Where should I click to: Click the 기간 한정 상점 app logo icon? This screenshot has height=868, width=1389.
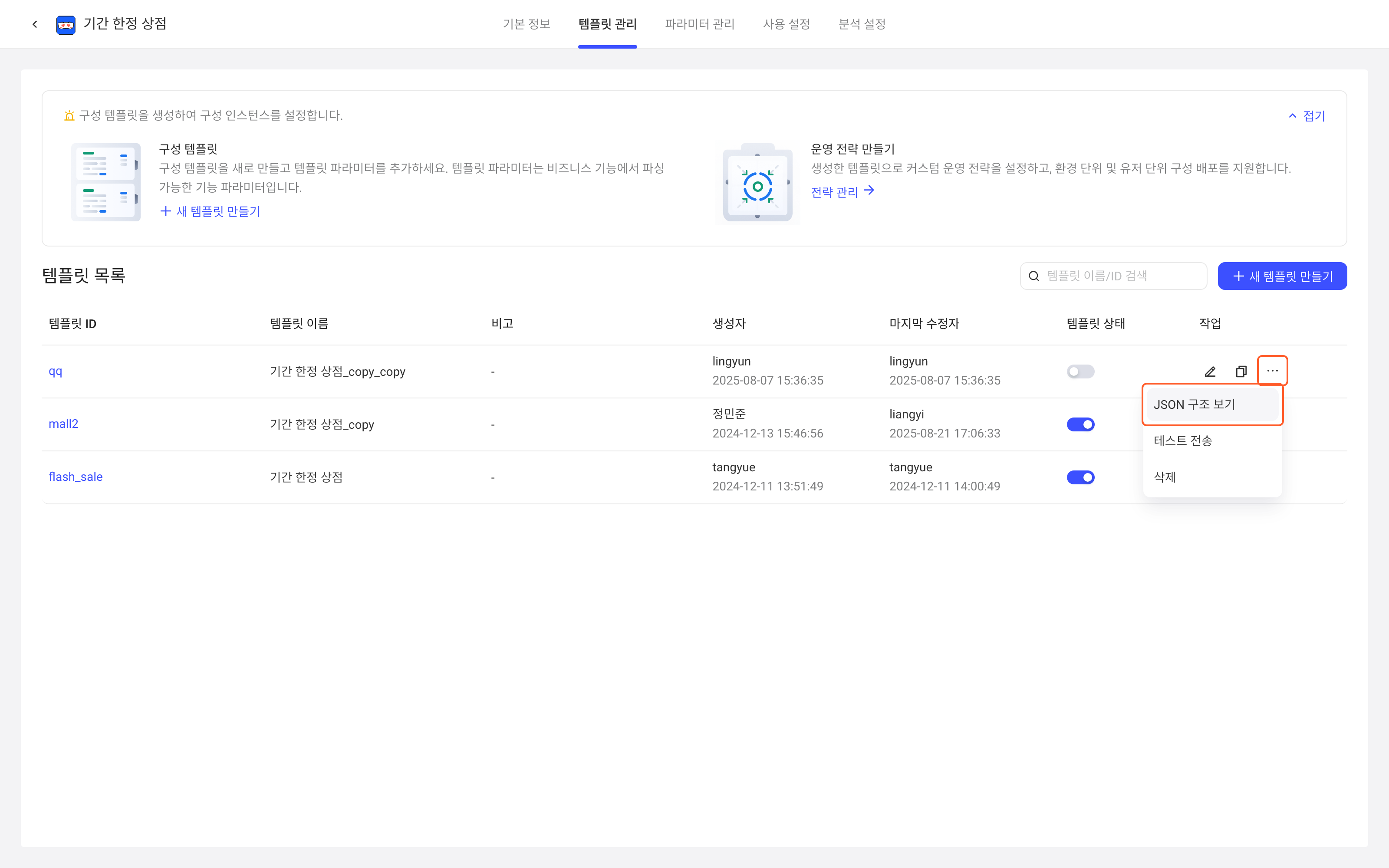click(x=66, y=24)
